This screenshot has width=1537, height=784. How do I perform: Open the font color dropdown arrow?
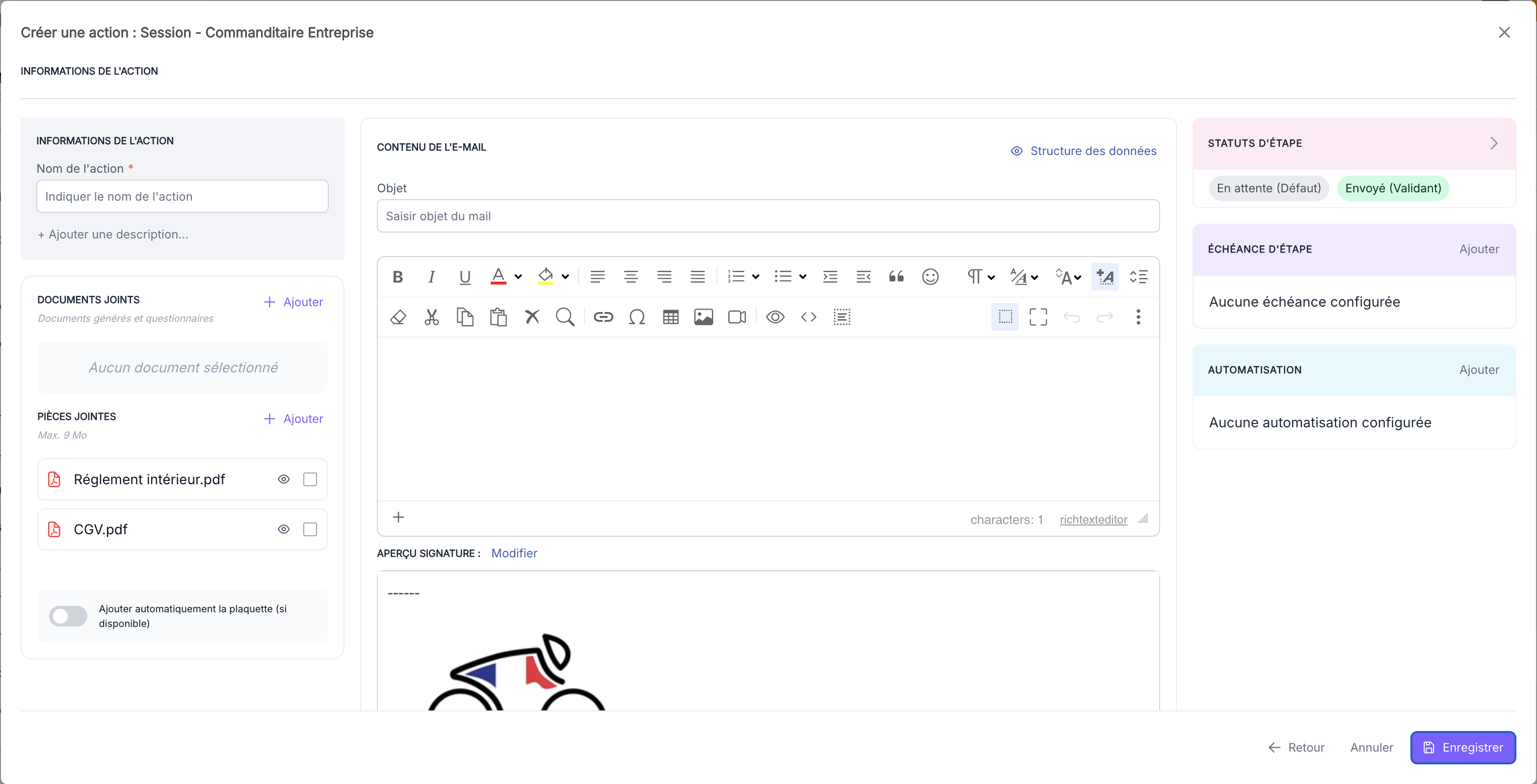518,277
